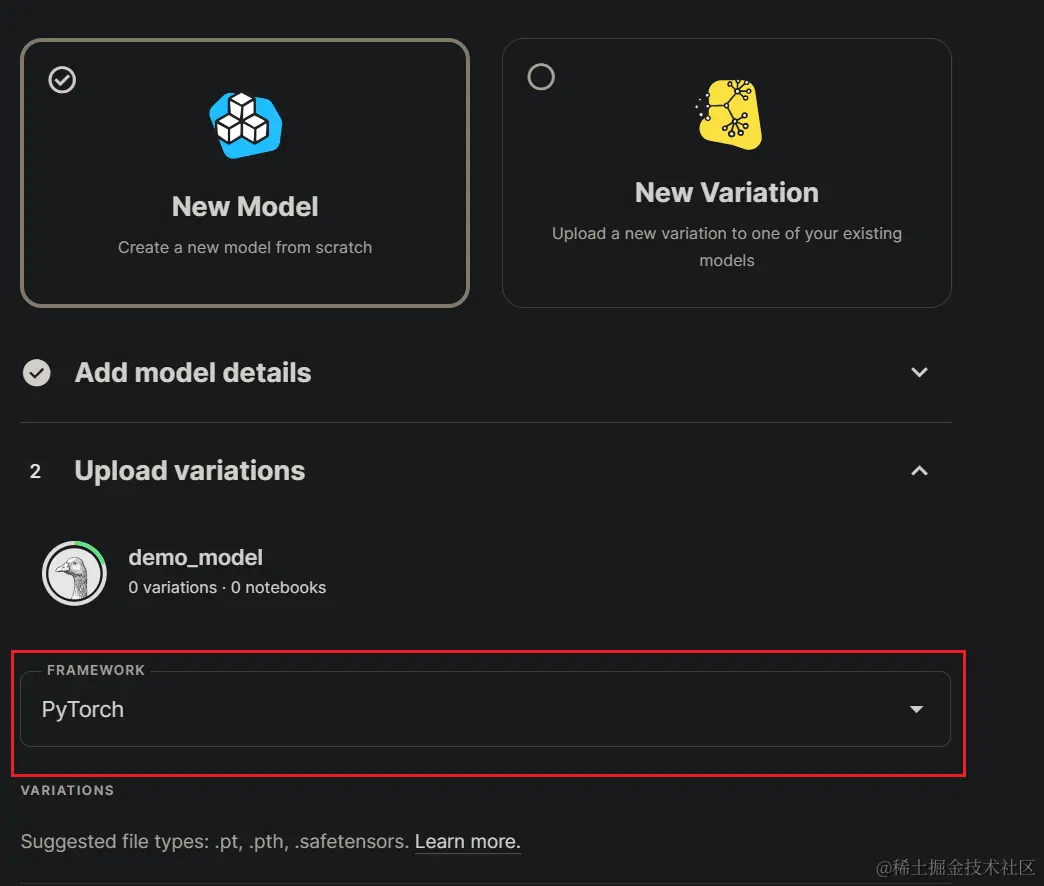The height and width of the screenshot is (886, 1044).
Task: Click the Upload variations heading
Action: tap(189, 470)
